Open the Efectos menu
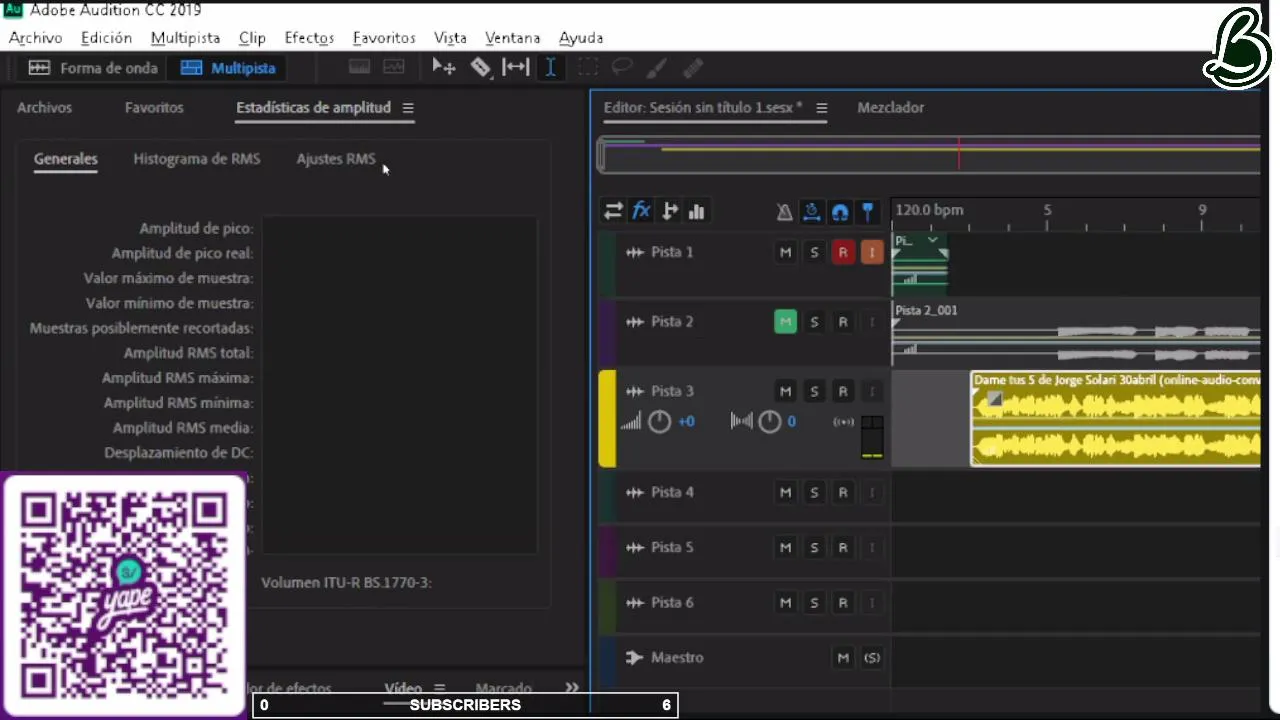 pos(309,38)
